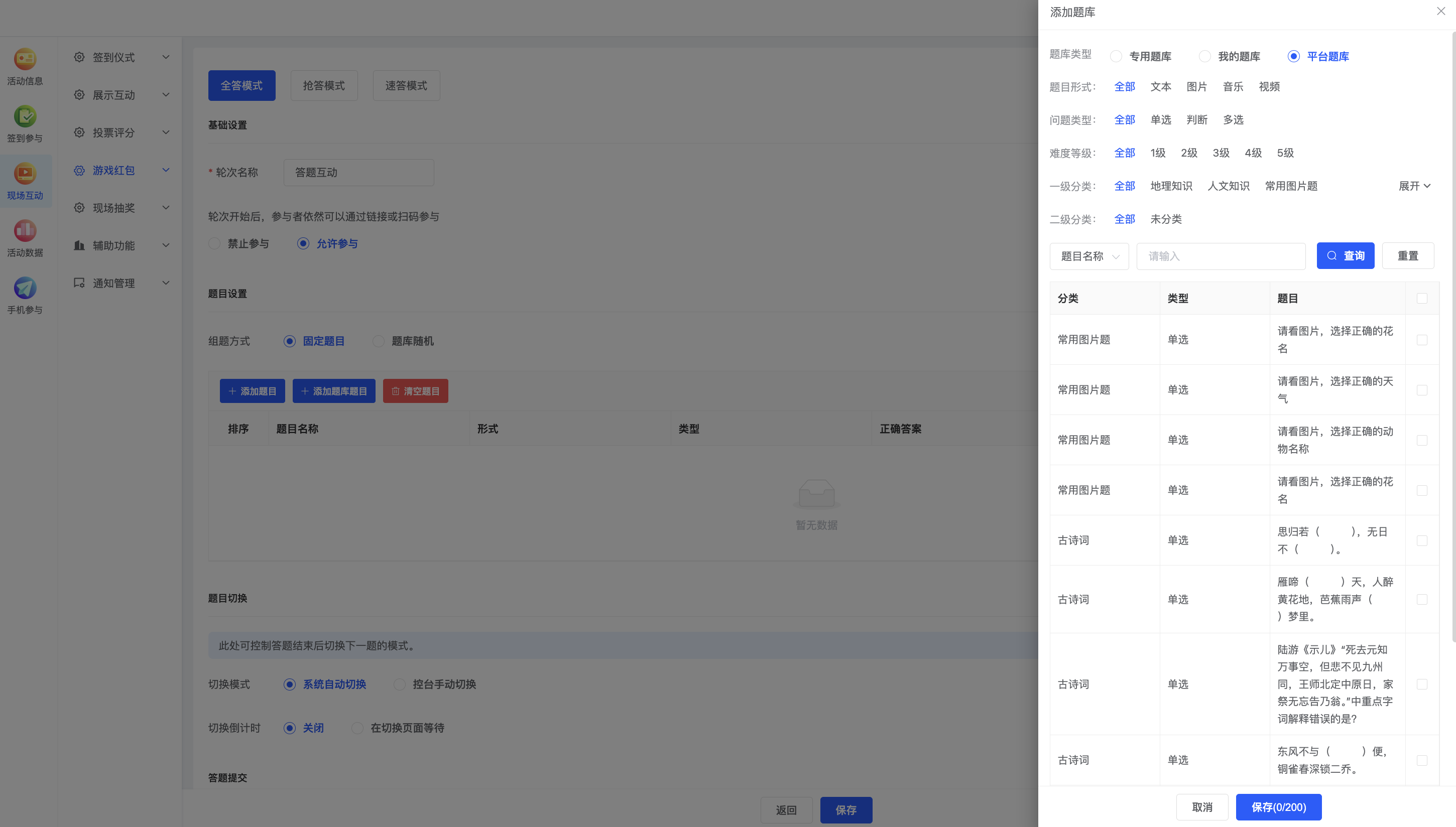Check the row 请看图片，选择正确的动物名称

pyautogui.click(x=1422, y=440)
